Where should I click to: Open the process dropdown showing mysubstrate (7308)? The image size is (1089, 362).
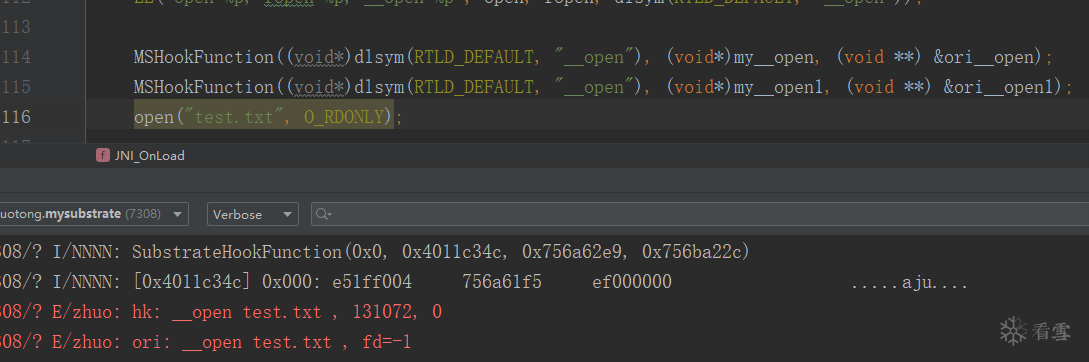point(93,214)
